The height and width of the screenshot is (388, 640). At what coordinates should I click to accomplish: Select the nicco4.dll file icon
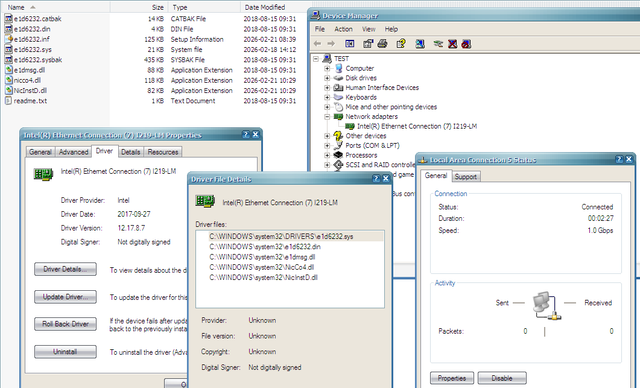point(9,80)
